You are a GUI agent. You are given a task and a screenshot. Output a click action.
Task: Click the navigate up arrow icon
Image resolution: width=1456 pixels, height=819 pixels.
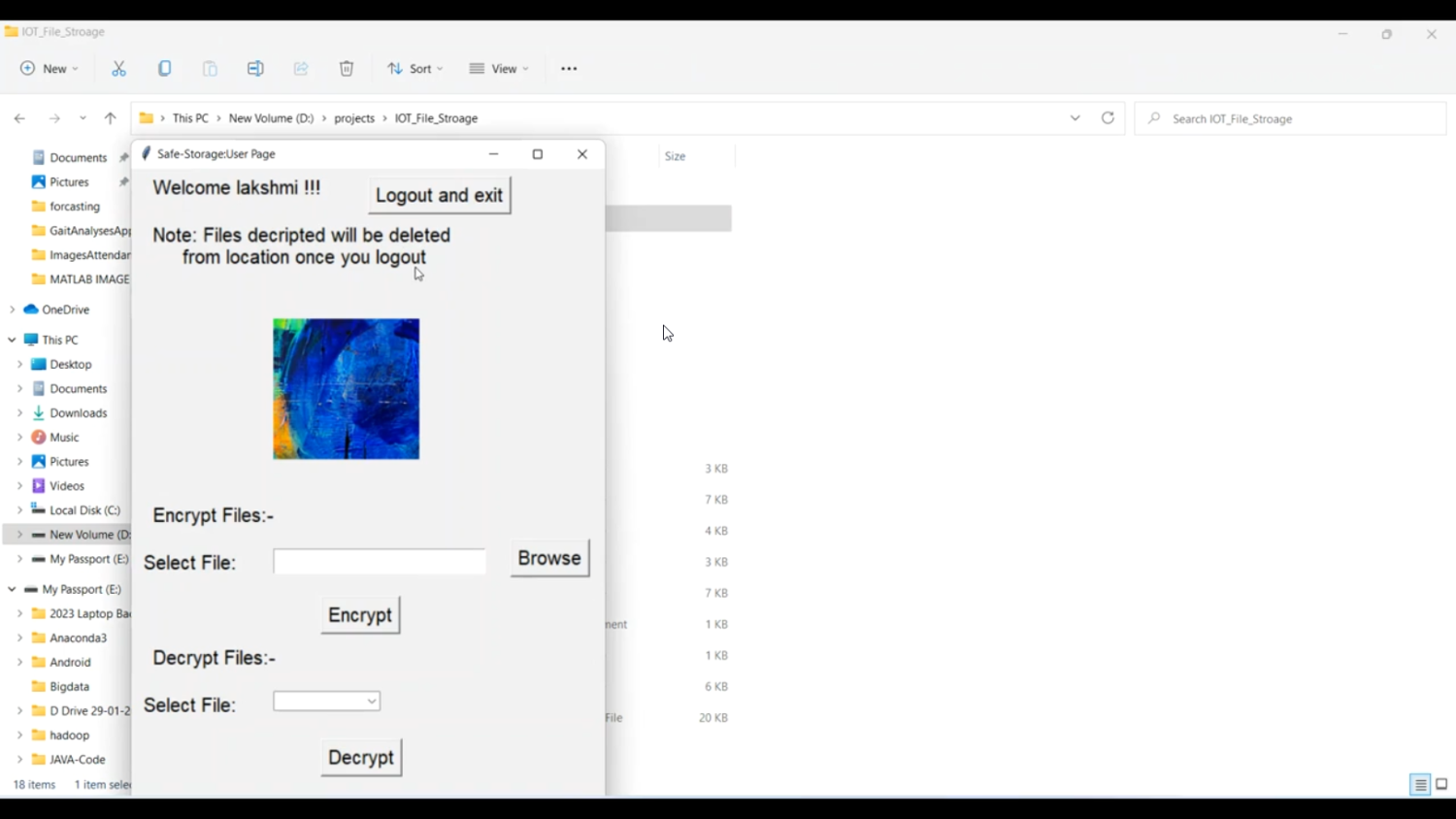[110, 117]
